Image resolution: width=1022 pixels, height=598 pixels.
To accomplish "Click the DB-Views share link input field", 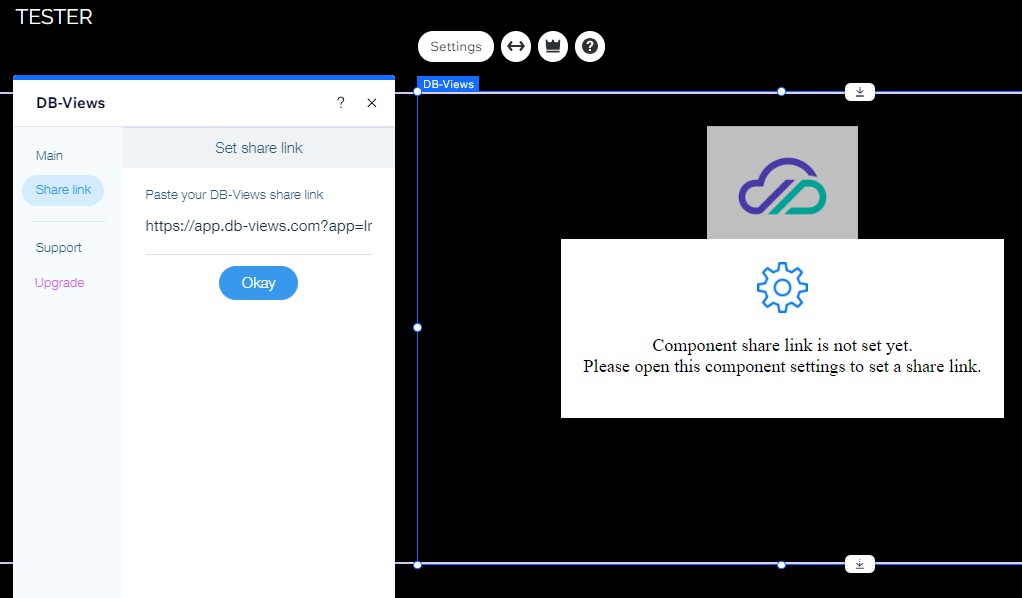I will (258, 226).
